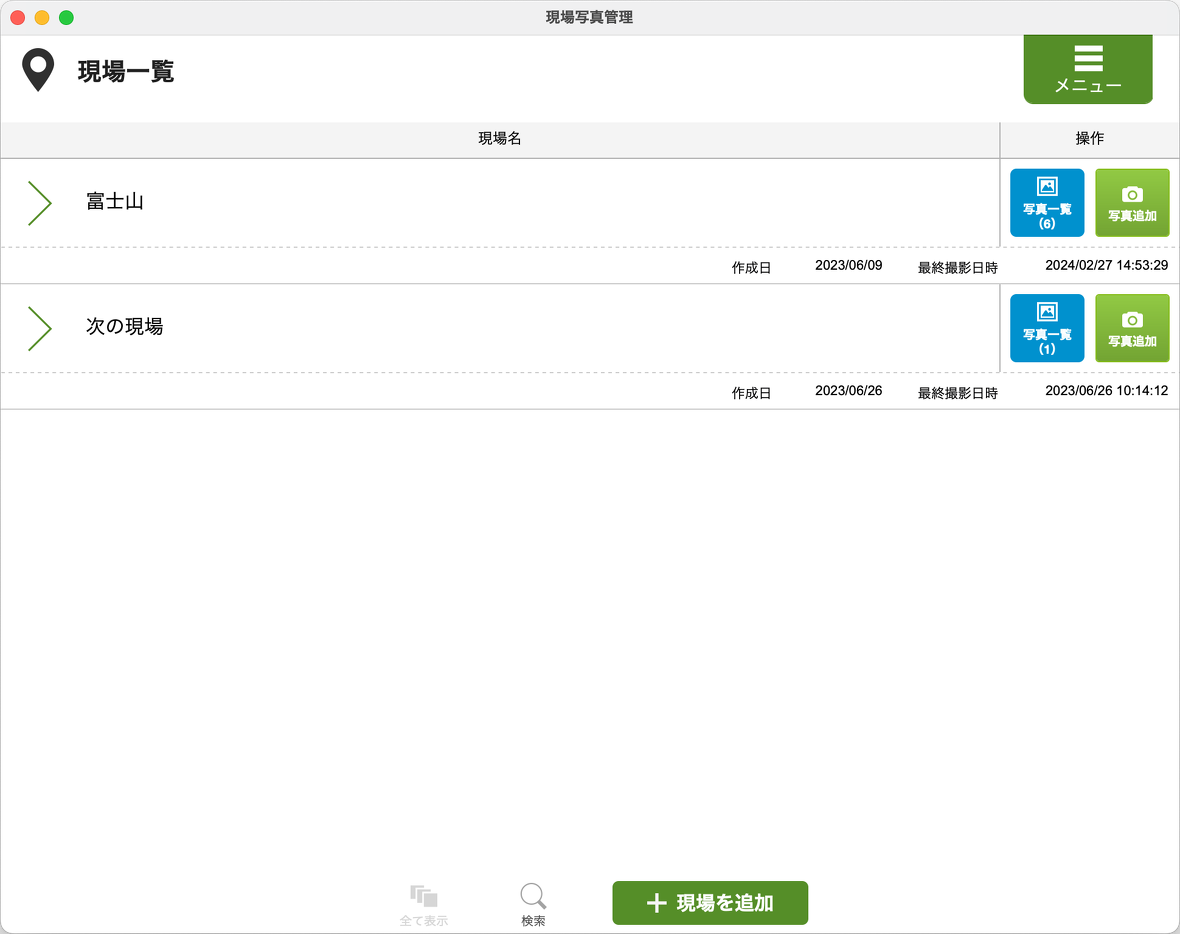Open the green メニュー hamburger menu
Image resolution: width=1180 pixels, height=934 pixels.
(x=1088, y=69)
